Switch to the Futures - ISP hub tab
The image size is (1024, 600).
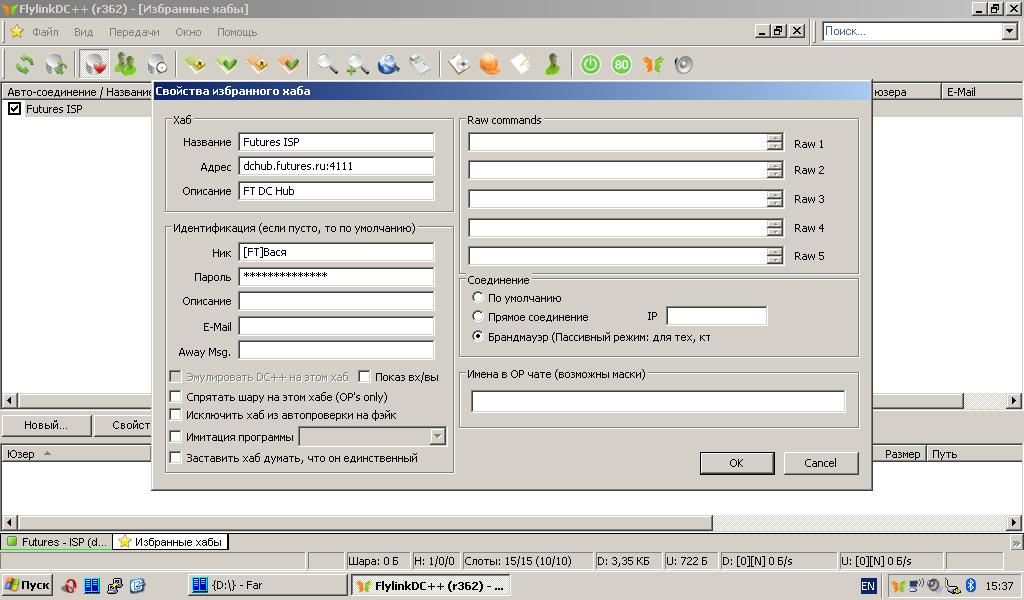pos(57,542)
